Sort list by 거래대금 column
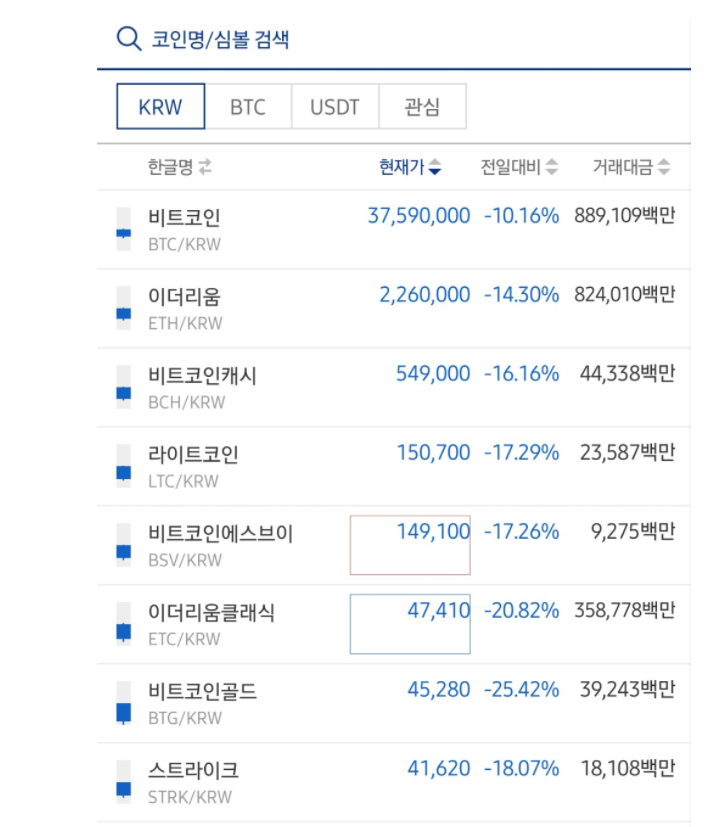Image resolution: width=722 pixels, height=827 pixels. click(631, 167)
